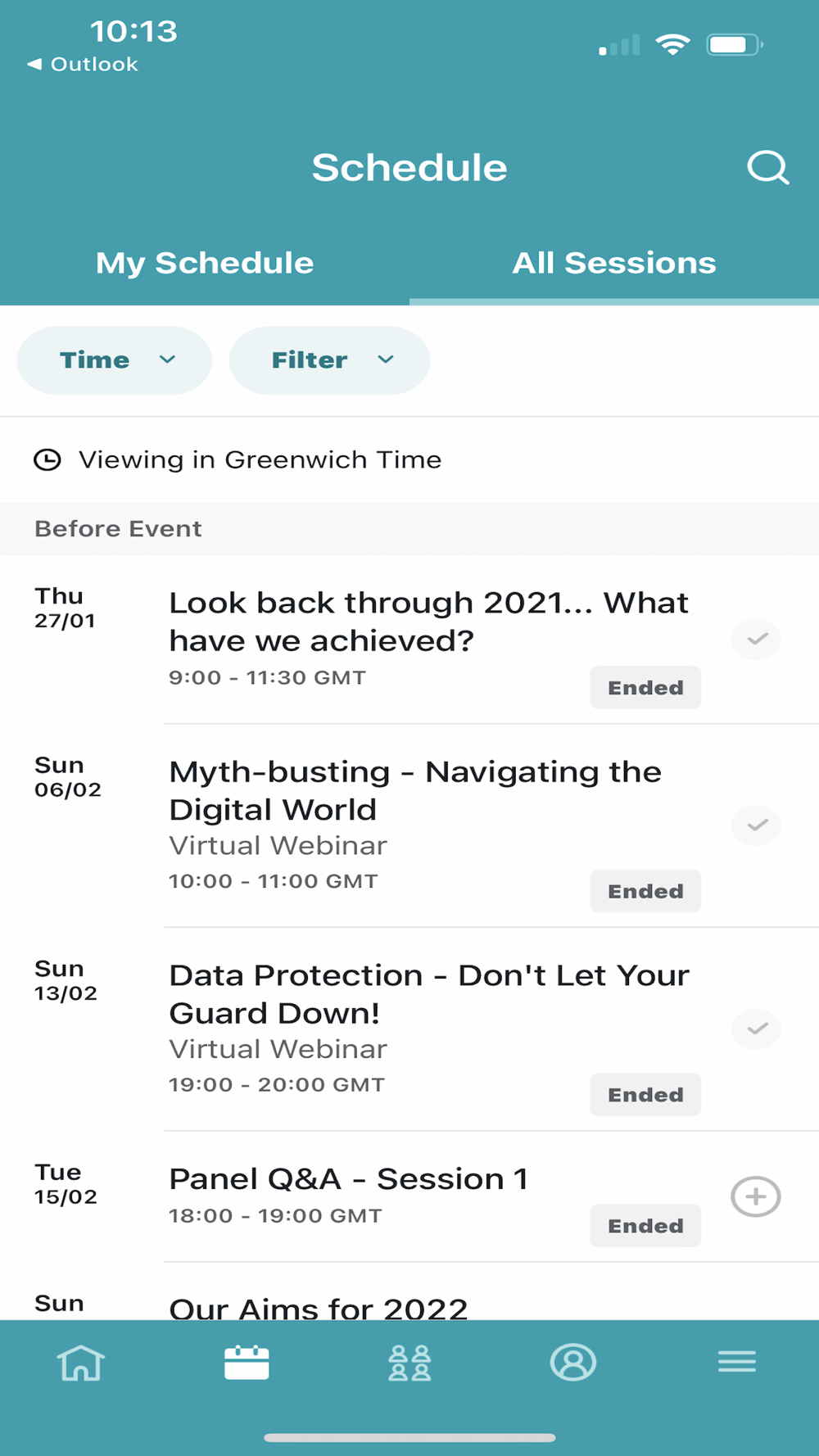Toggle checkmark for Myth-busting session
The image size is (819, 1456).
[755, 825]
